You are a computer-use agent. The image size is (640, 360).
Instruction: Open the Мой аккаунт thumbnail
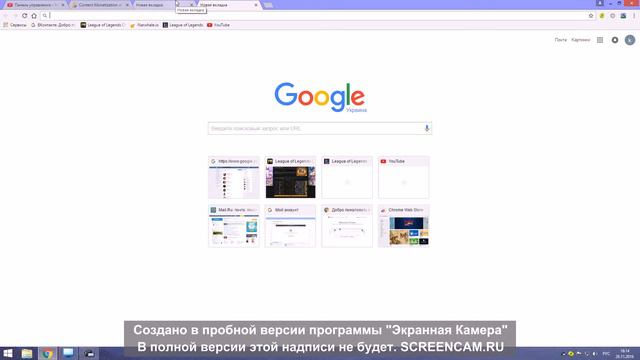click(x=290, y=226)
